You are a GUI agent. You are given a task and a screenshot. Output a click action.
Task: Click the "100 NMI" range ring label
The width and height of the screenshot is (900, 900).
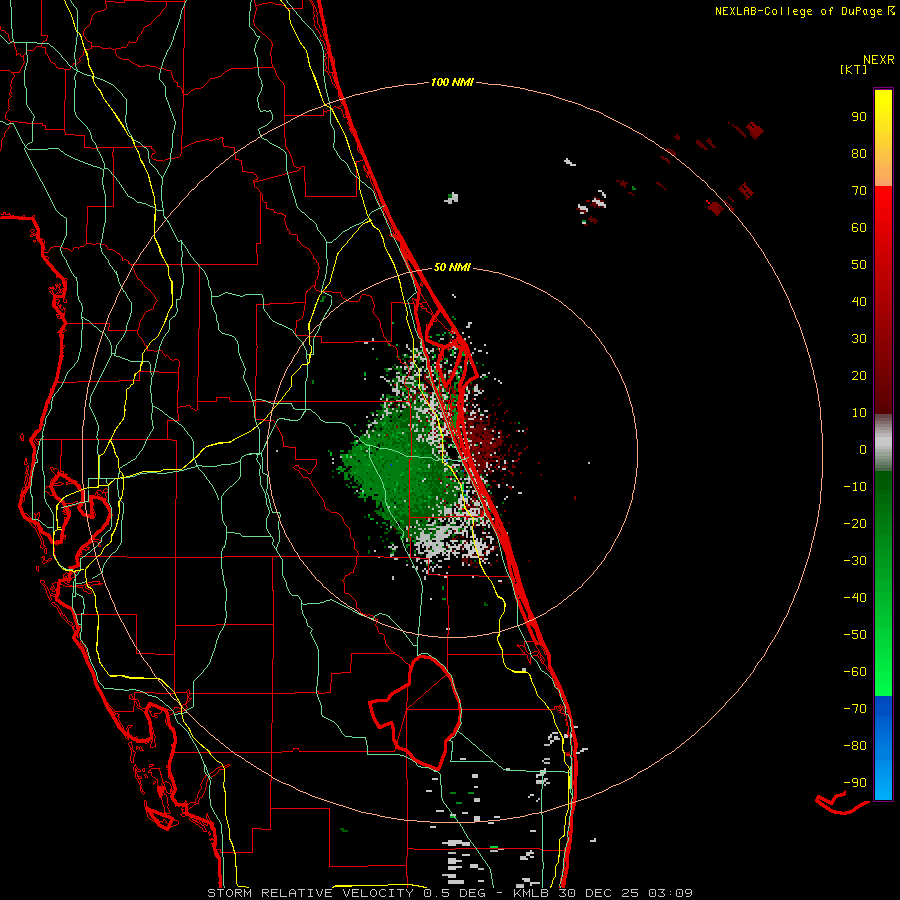click(x=452, y=83)
